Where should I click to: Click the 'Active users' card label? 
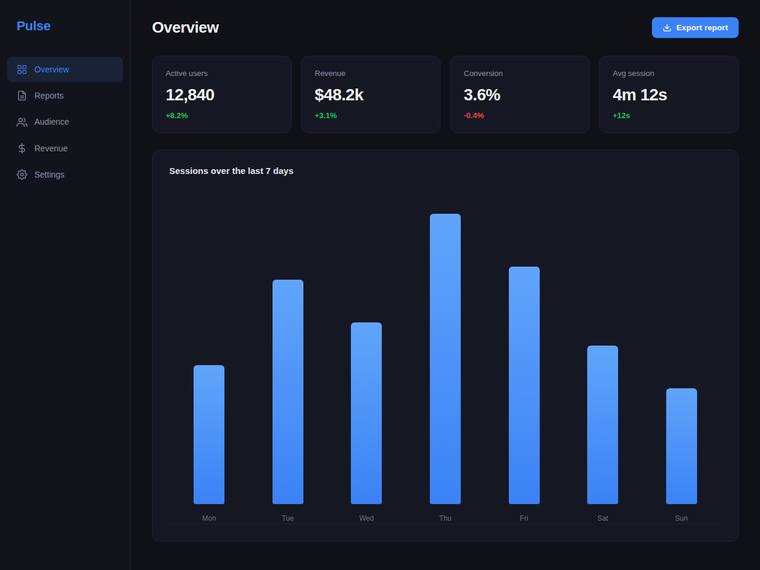pos(187,74)
